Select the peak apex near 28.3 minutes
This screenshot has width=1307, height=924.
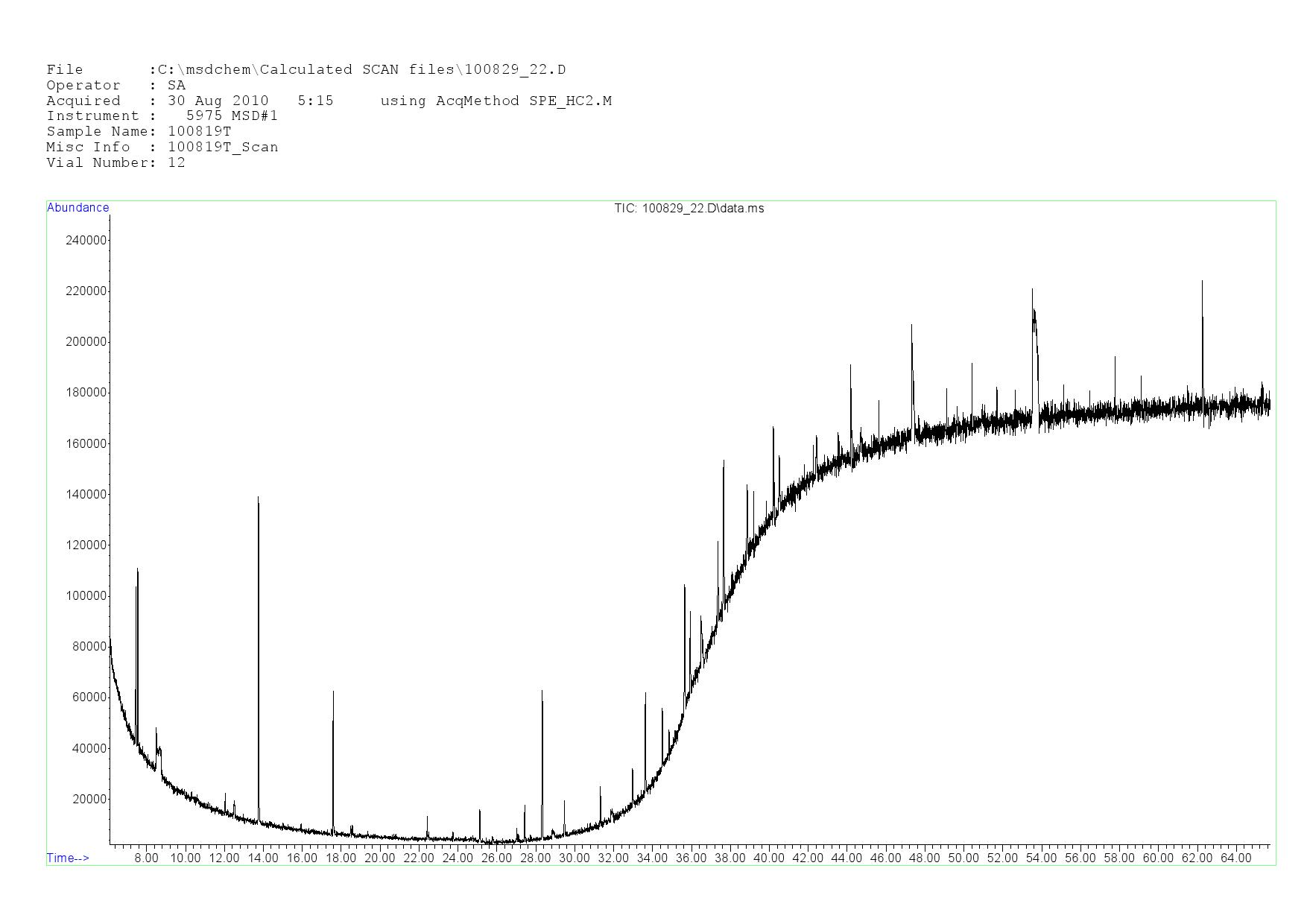(x=542, y=692)
